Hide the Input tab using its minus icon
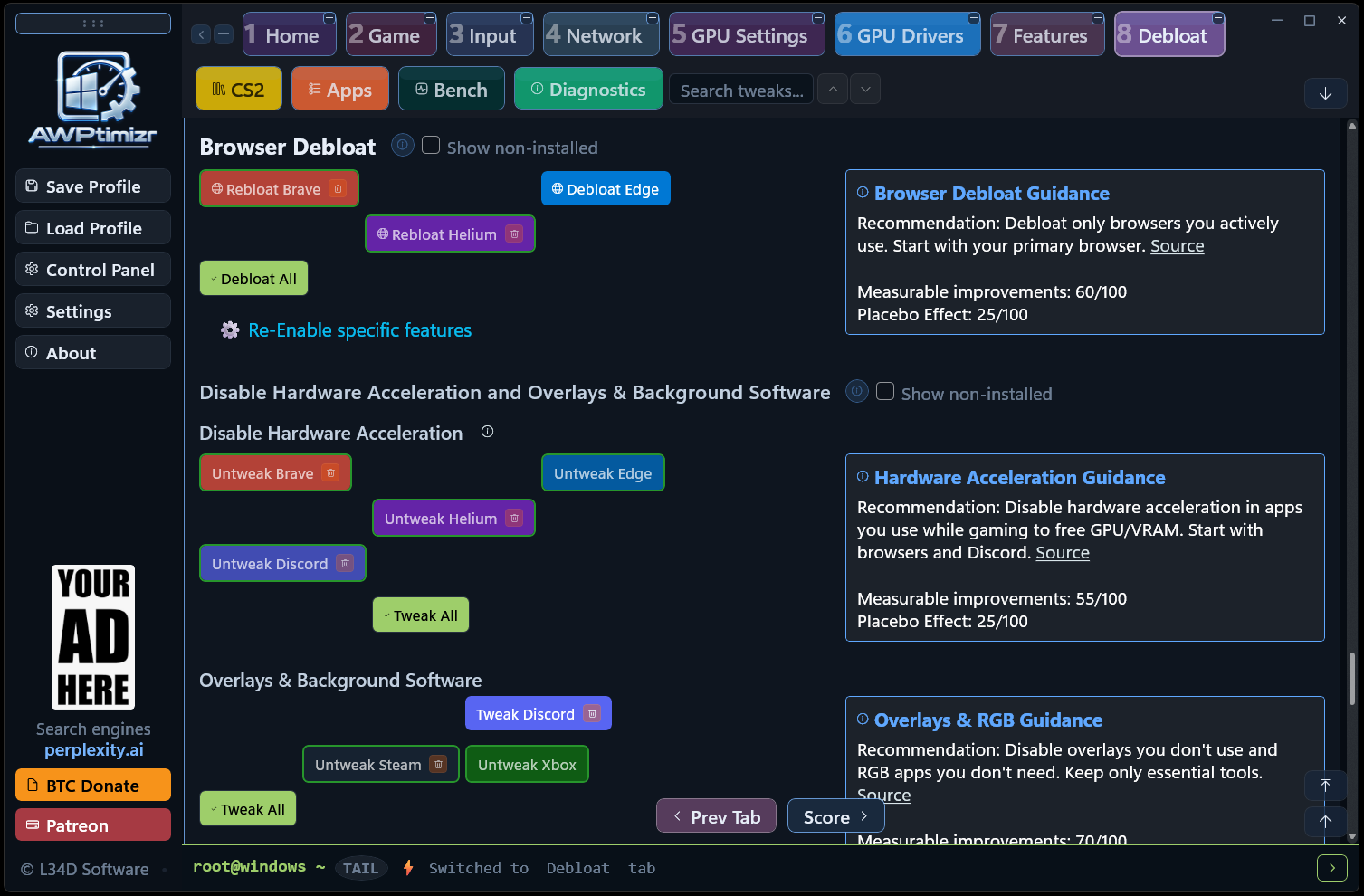This screenshot has height=896, width=1364. [x=527, y=18]
